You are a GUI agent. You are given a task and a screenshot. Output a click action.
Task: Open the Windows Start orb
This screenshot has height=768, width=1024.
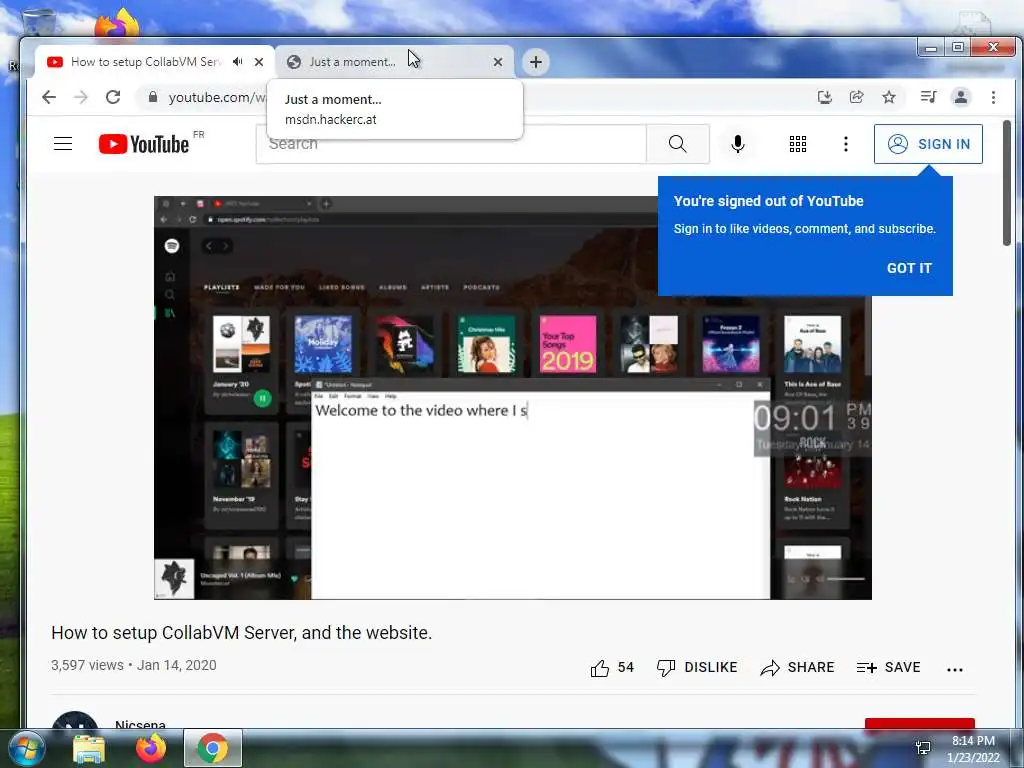pyautogui.click(x=26, y=748)
